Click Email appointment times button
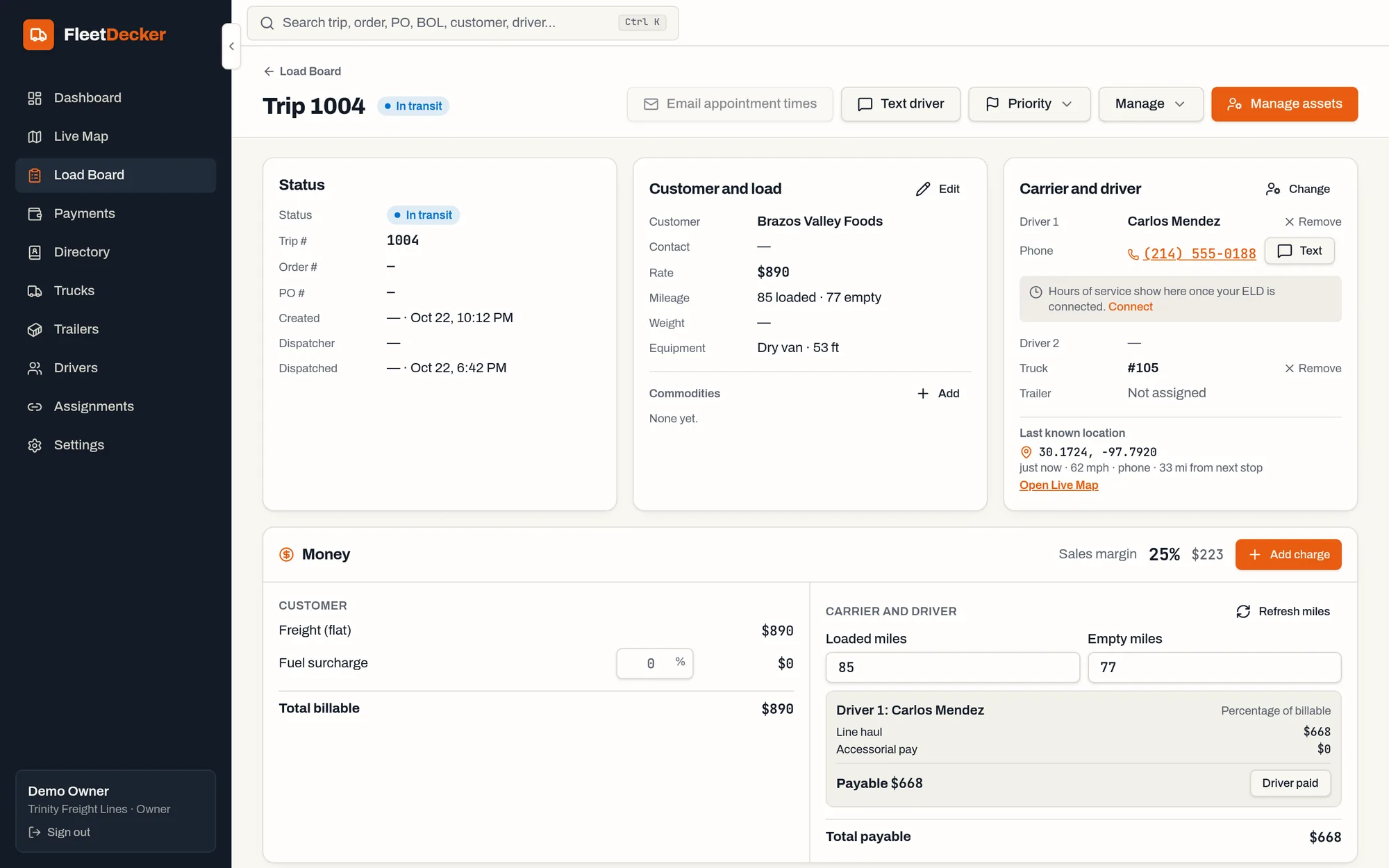 click(x=729, y=104)
